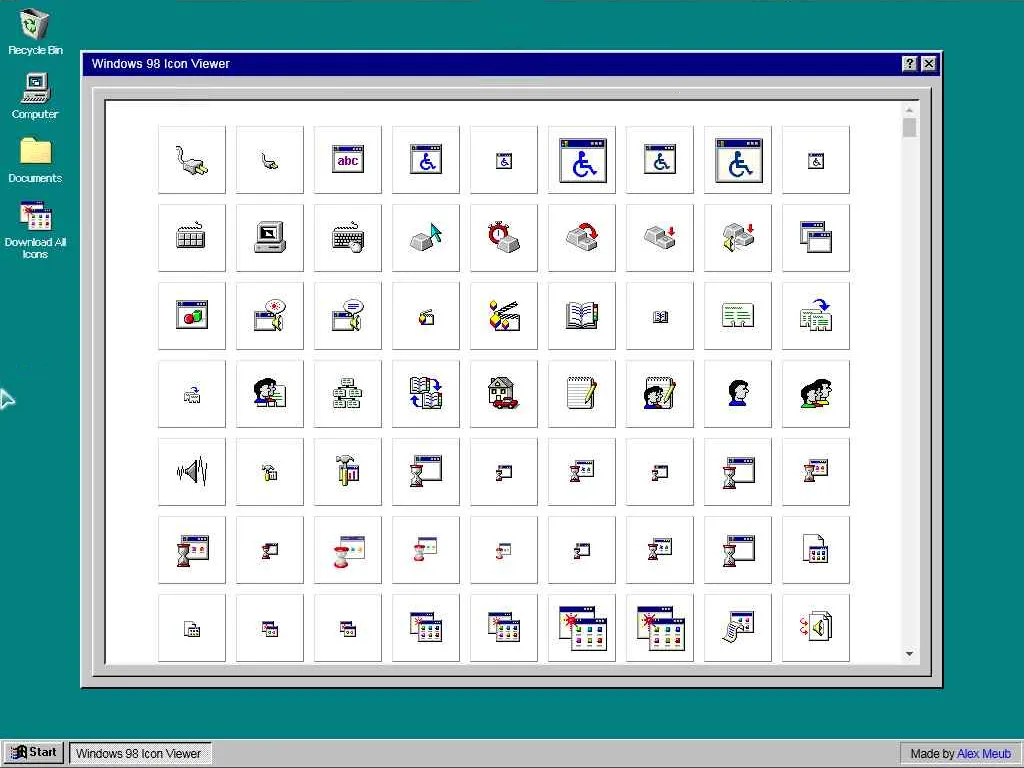This screenshot has width=1024, height=768.
Task: Select the green network hierarchy icon tile
Action: 347,394
